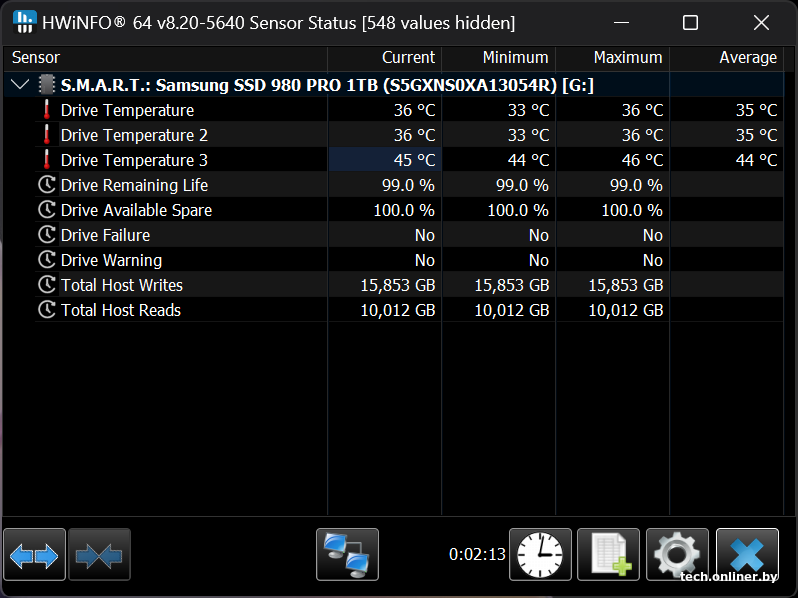Viewport: 798px width, 598px height.
Task: Click the clock icon beside Total Host Reads
Action: pyautogui.click(x=47, y=309)
